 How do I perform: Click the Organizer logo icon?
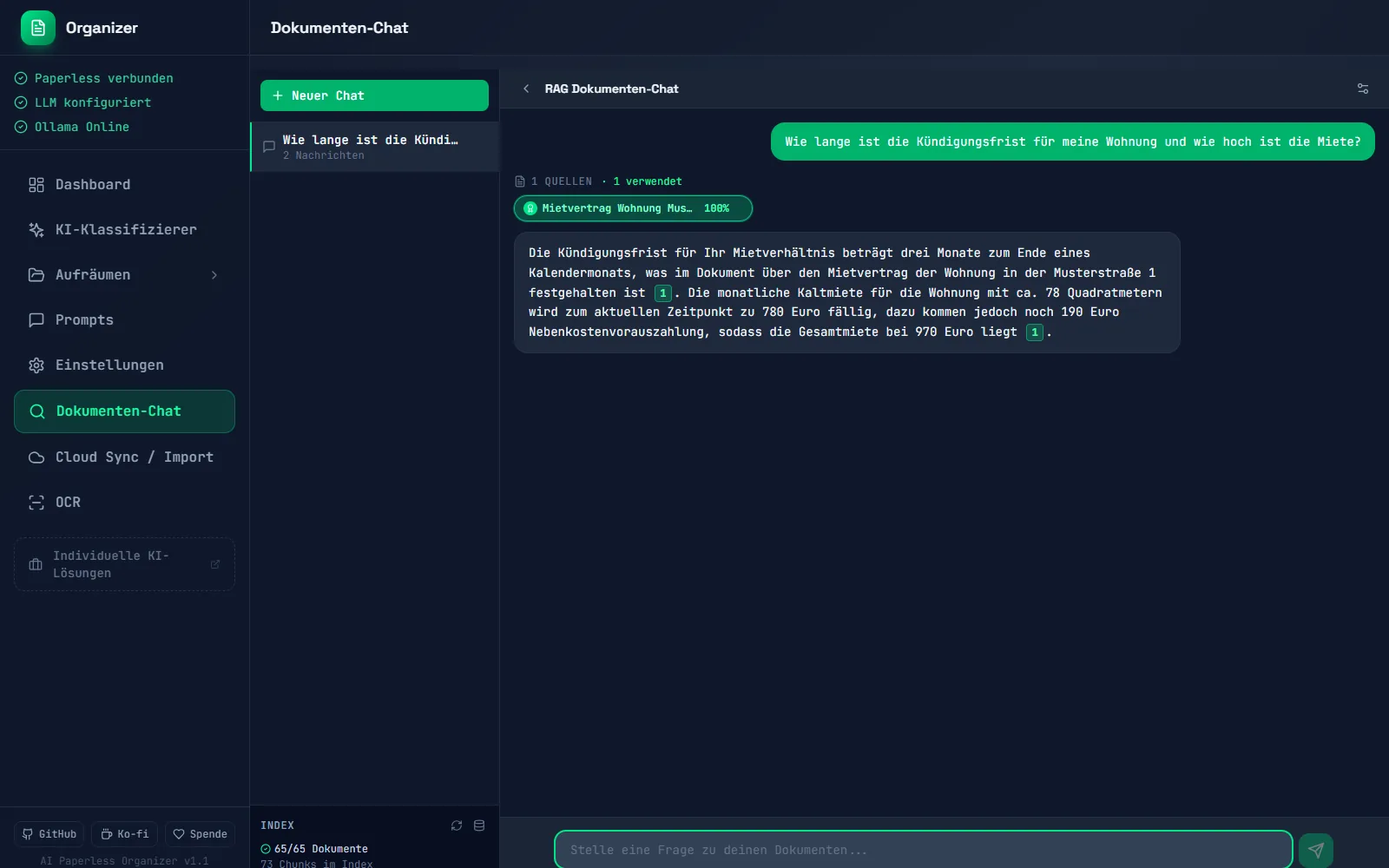[37, 28]
